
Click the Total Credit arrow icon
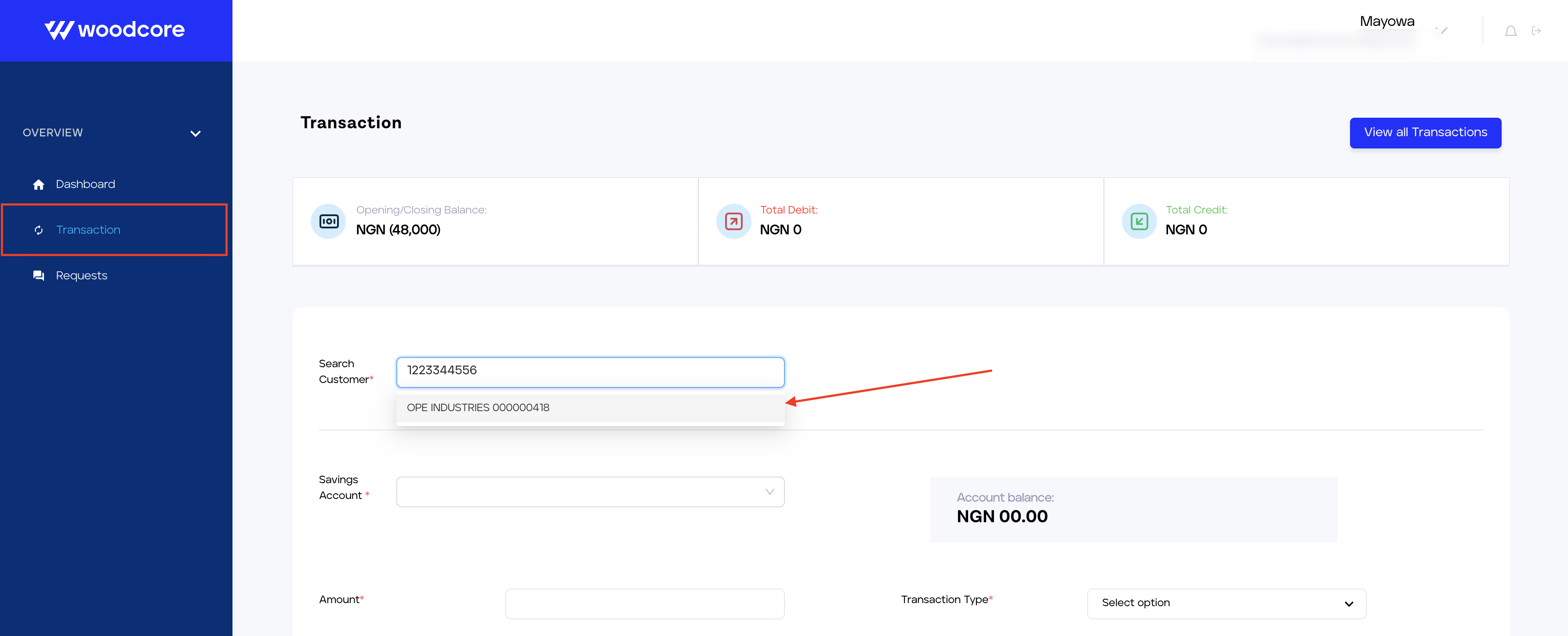point(1138,220)
